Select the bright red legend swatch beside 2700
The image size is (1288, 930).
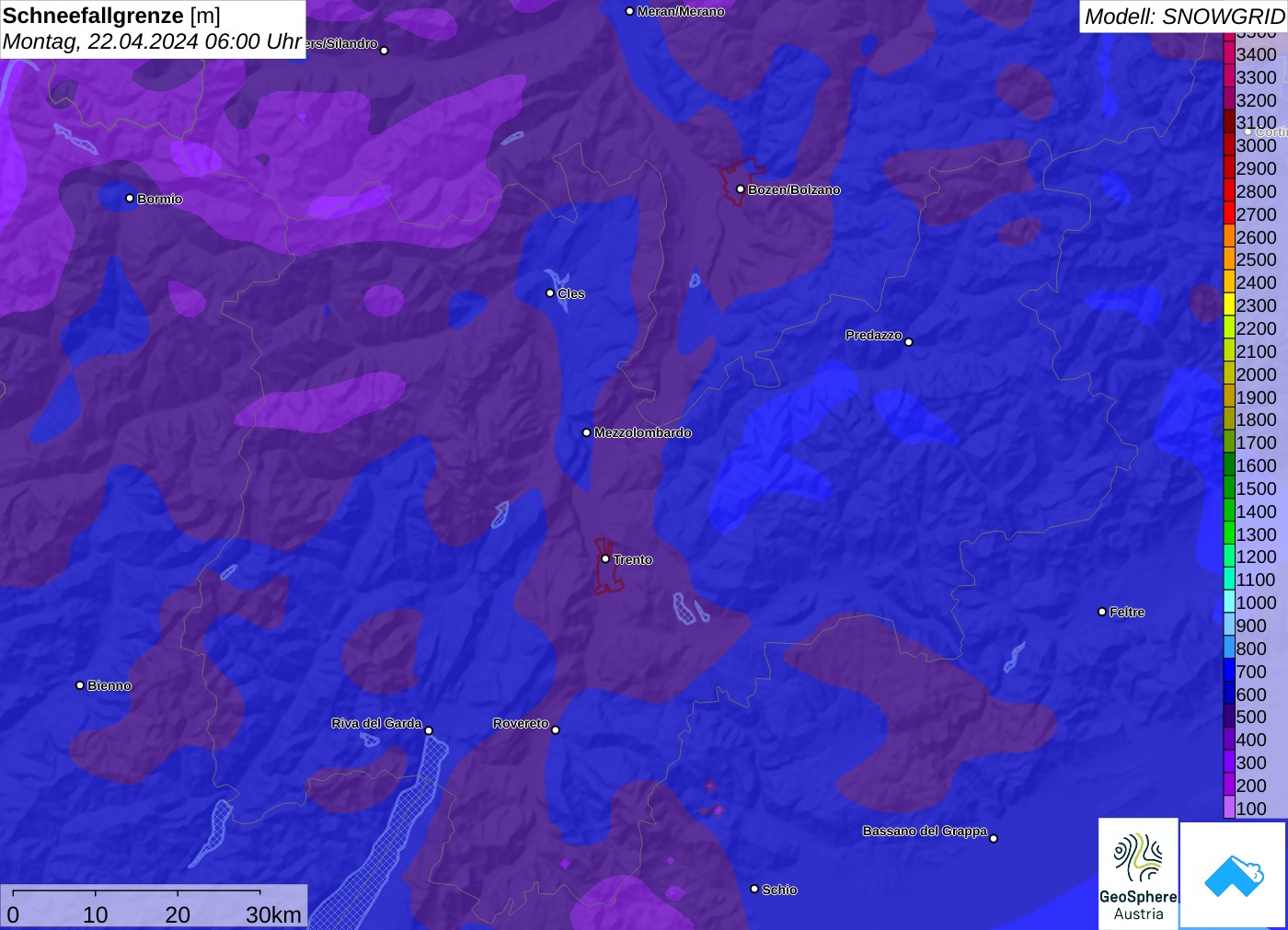1229,213
